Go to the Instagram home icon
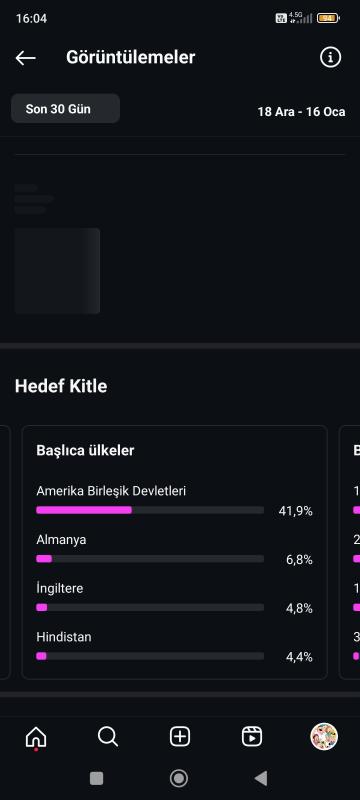The image size is (360, 800). point(36,737)
